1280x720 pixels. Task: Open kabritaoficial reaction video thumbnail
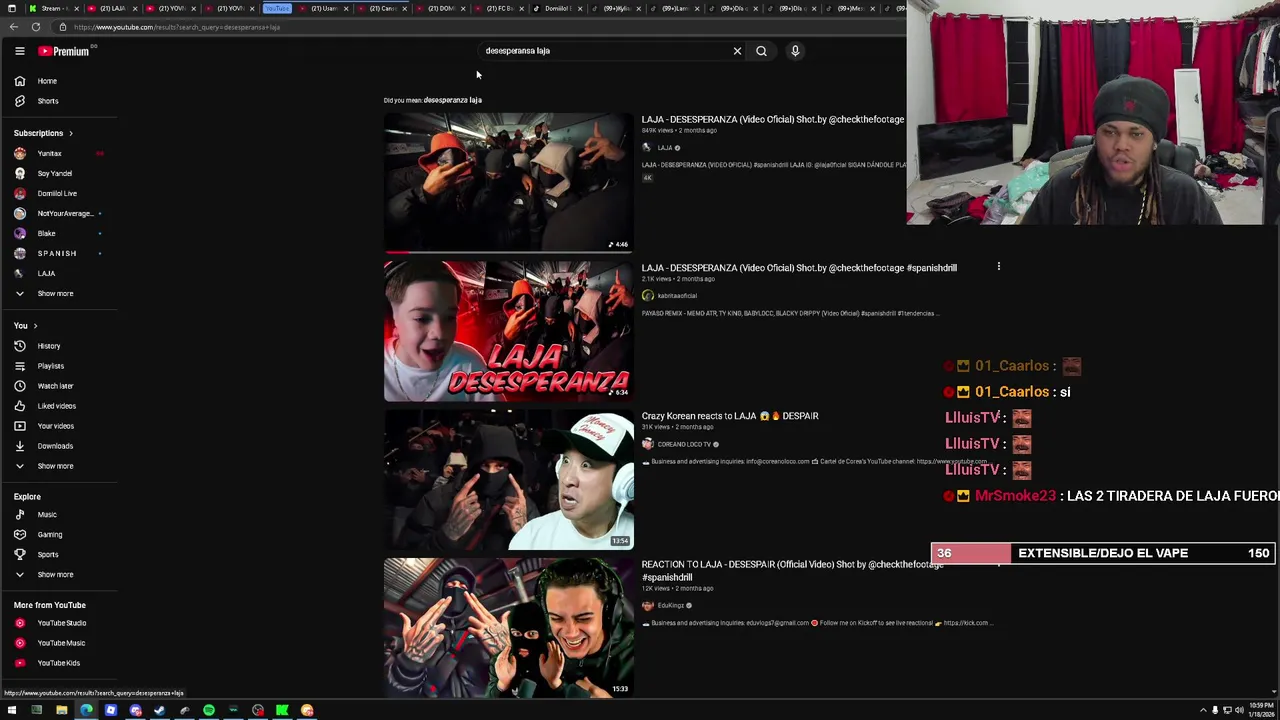tap(508, 331)
